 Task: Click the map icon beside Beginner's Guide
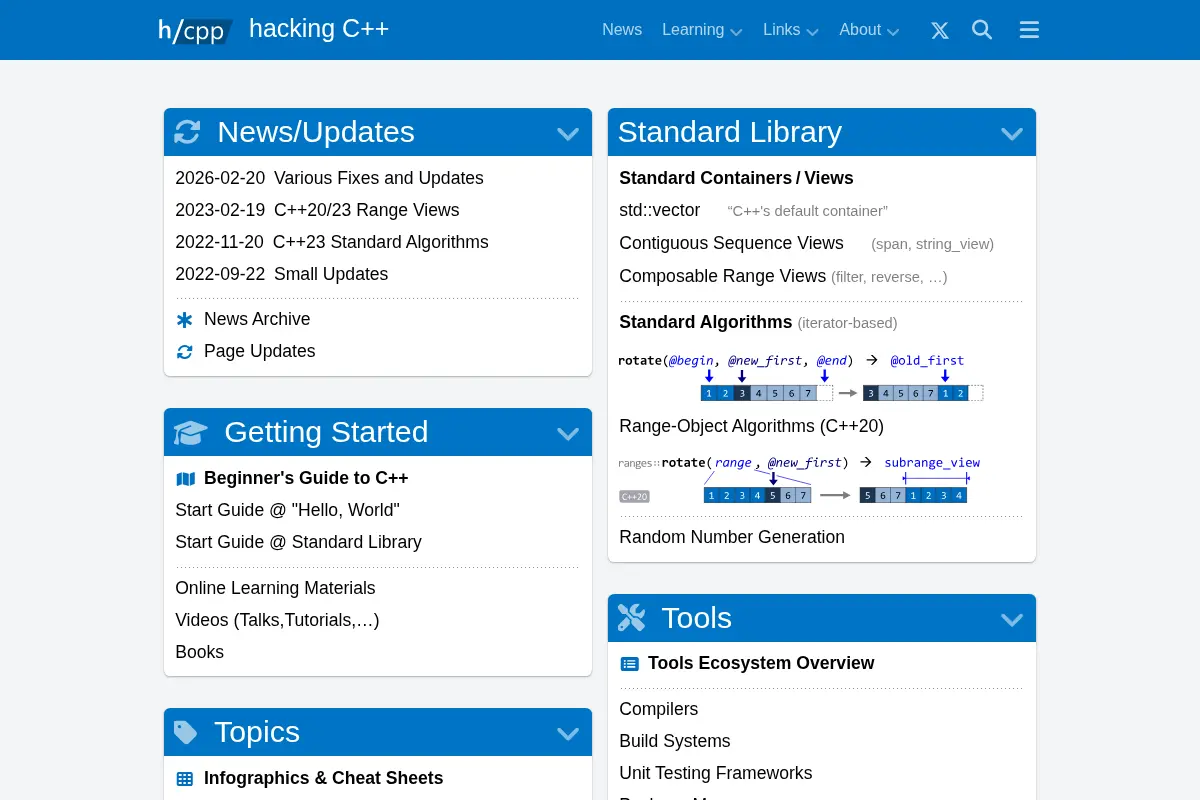point(185,479)
